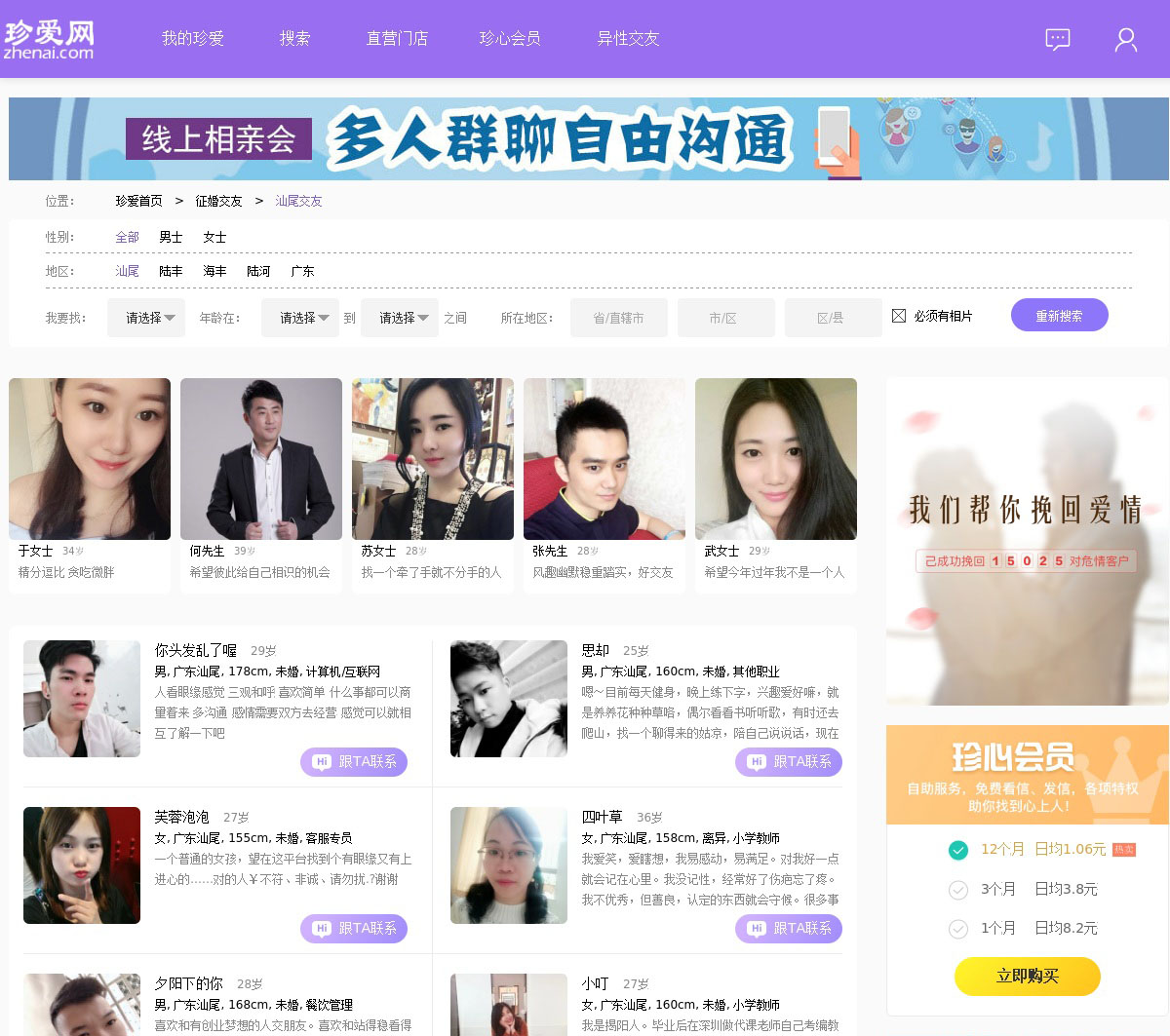Viewport: 1170px width, 1036px height.
Task: Open 四叶草 profile picture
Action: (509, 865)
